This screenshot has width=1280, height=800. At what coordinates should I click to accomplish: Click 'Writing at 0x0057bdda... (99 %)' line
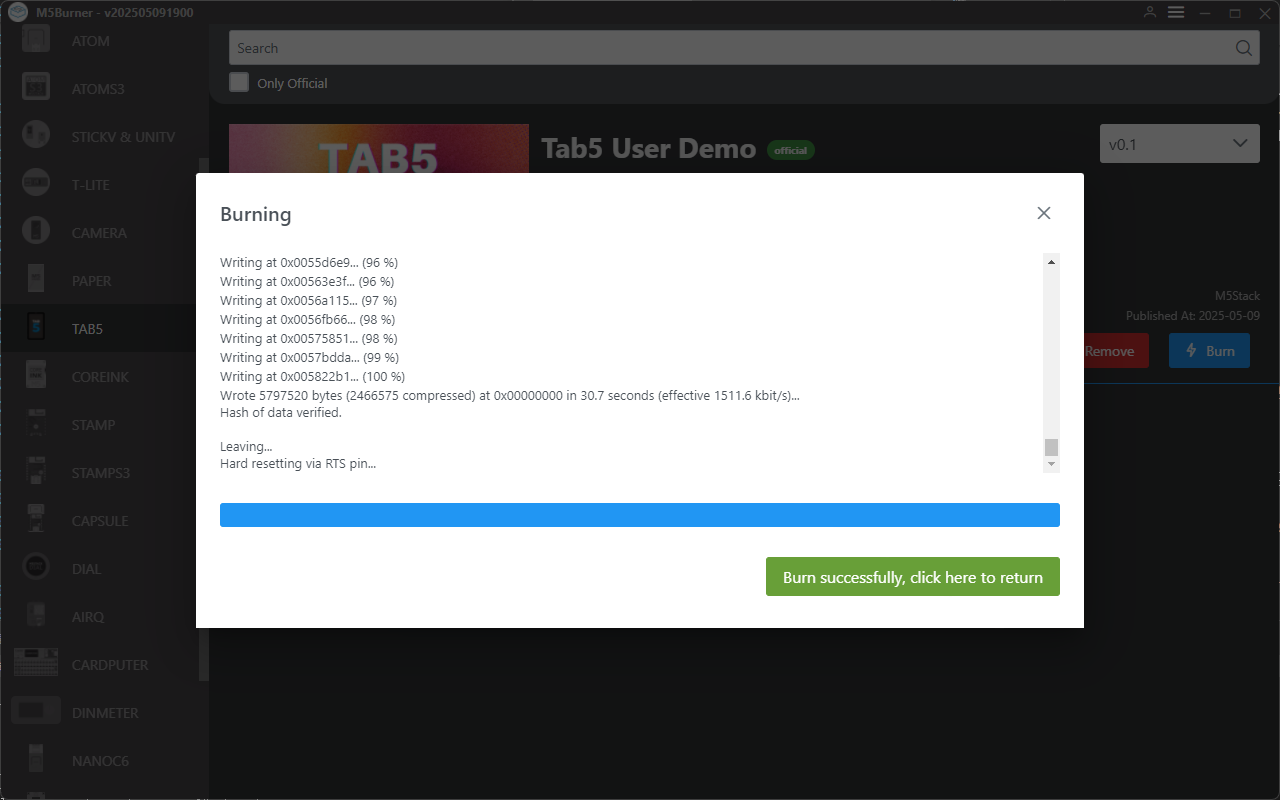coord(309,358)
